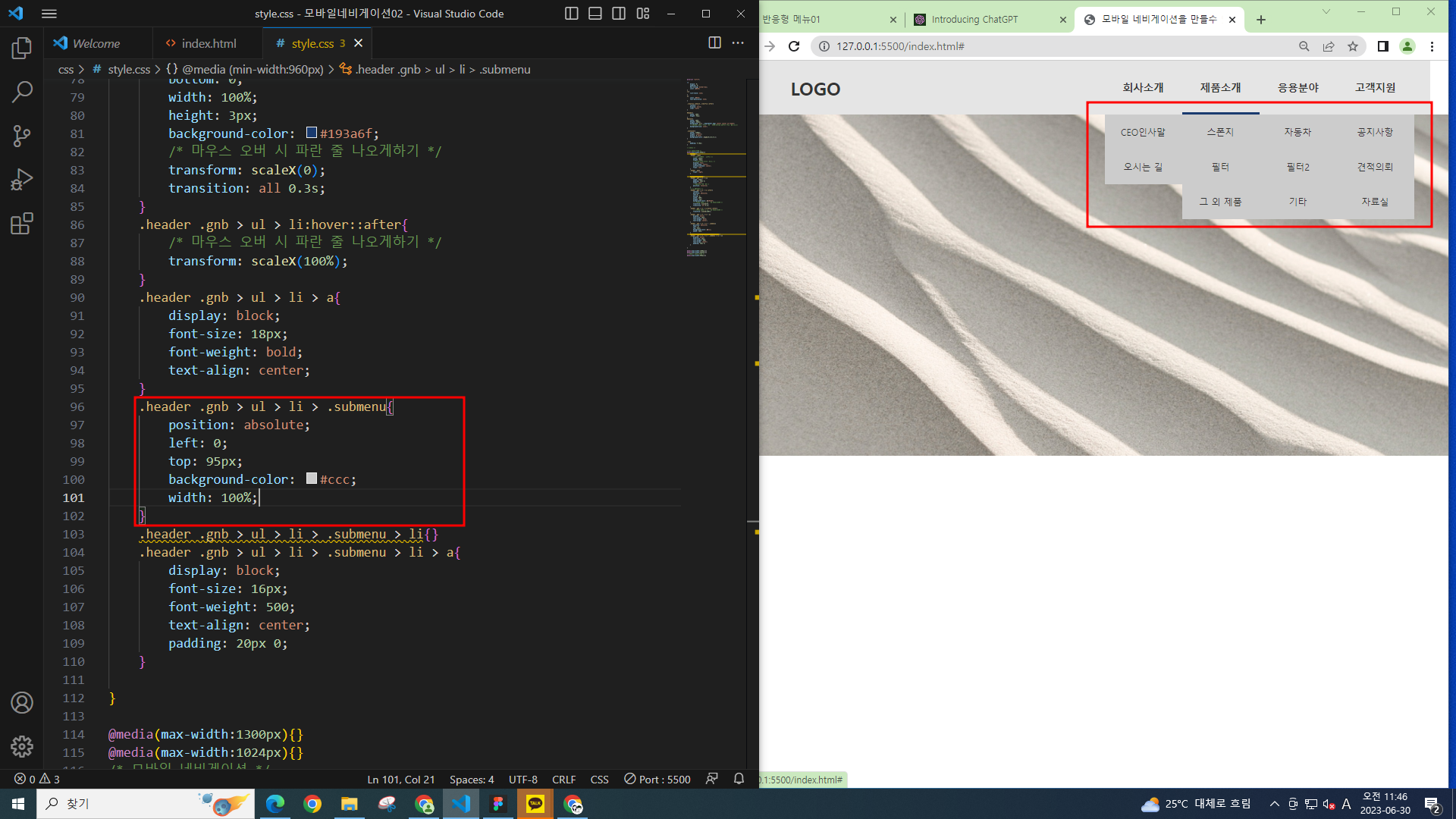The image size is (1456, 819).
Task: Open the Run and Debug view
Action: [22, 180]
